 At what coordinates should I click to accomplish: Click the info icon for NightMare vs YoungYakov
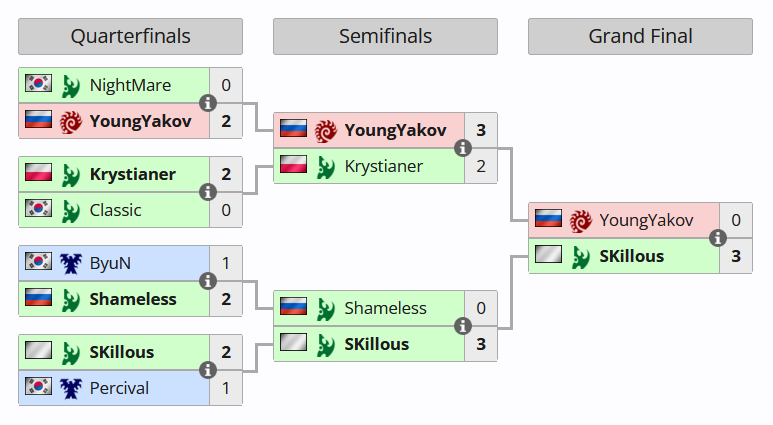point(208,103)
